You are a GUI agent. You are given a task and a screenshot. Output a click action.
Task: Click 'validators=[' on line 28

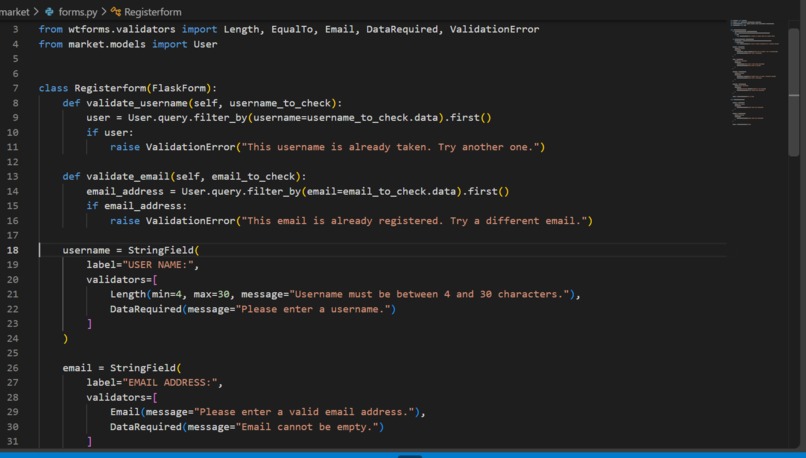(122, 397)
